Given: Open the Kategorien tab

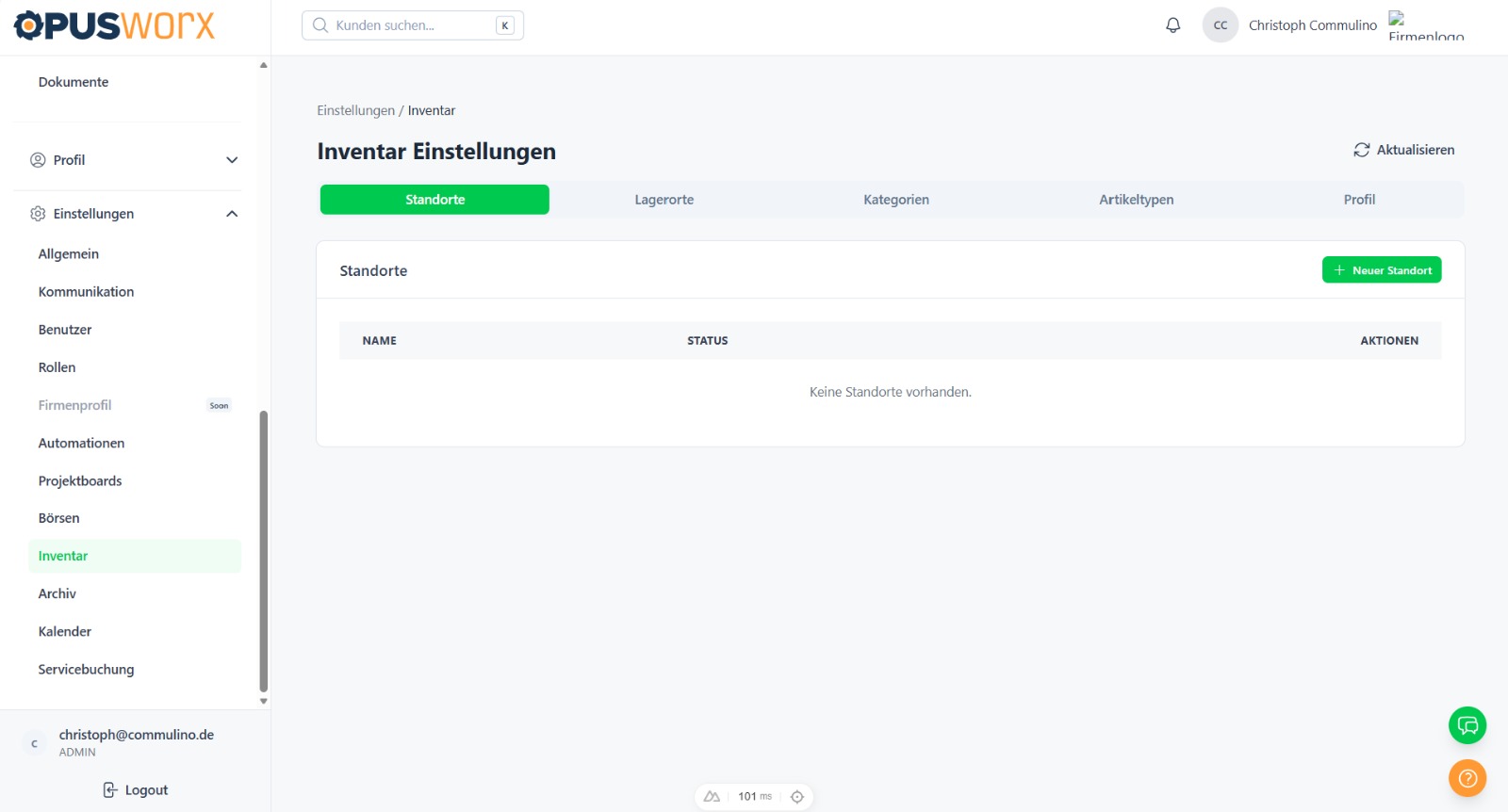Looking at the screenshot, I should [896, 200].
